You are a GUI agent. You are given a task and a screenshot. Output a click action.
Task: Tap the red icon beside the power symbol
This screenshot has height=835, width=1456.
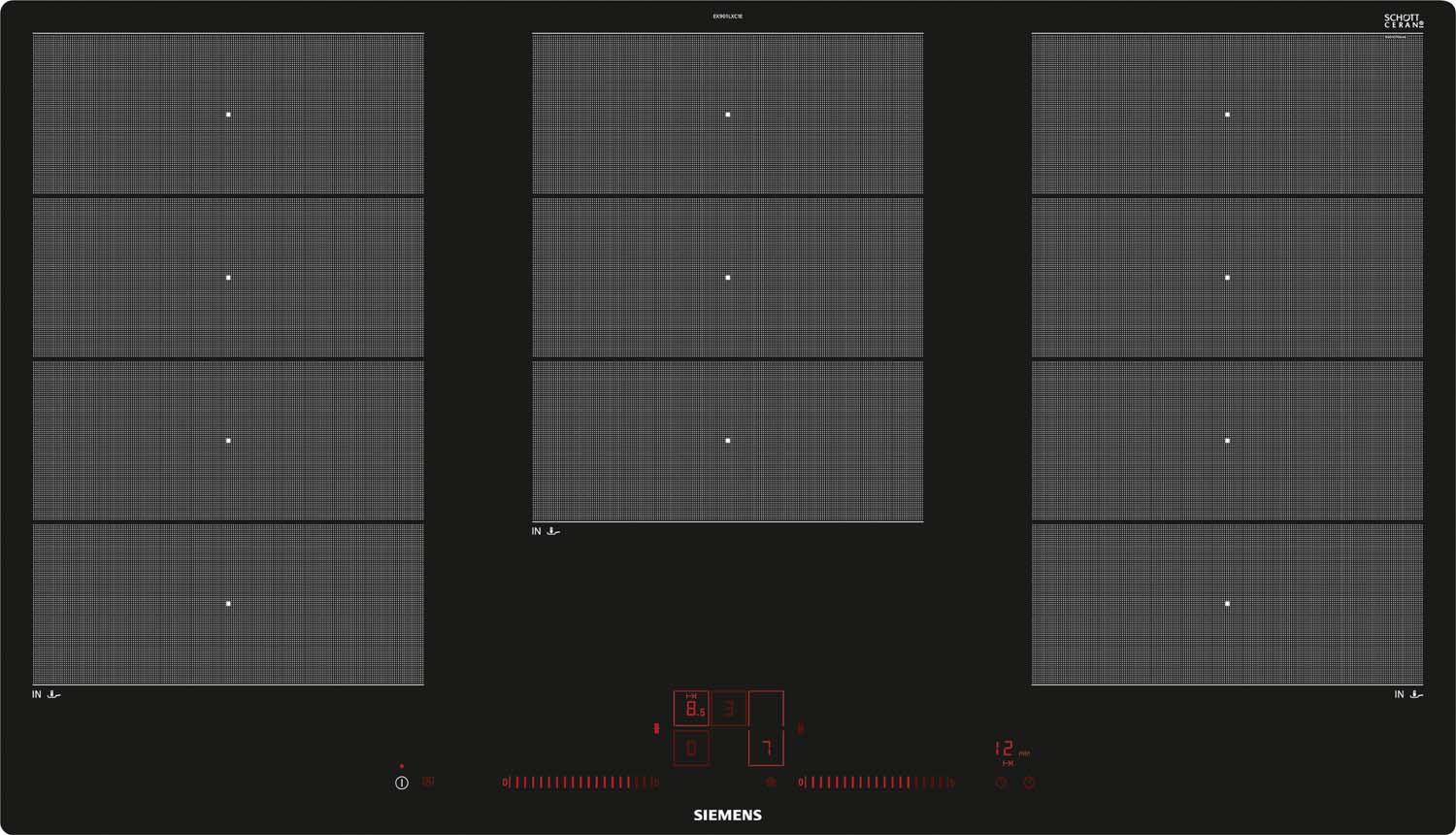click(428, 782)
